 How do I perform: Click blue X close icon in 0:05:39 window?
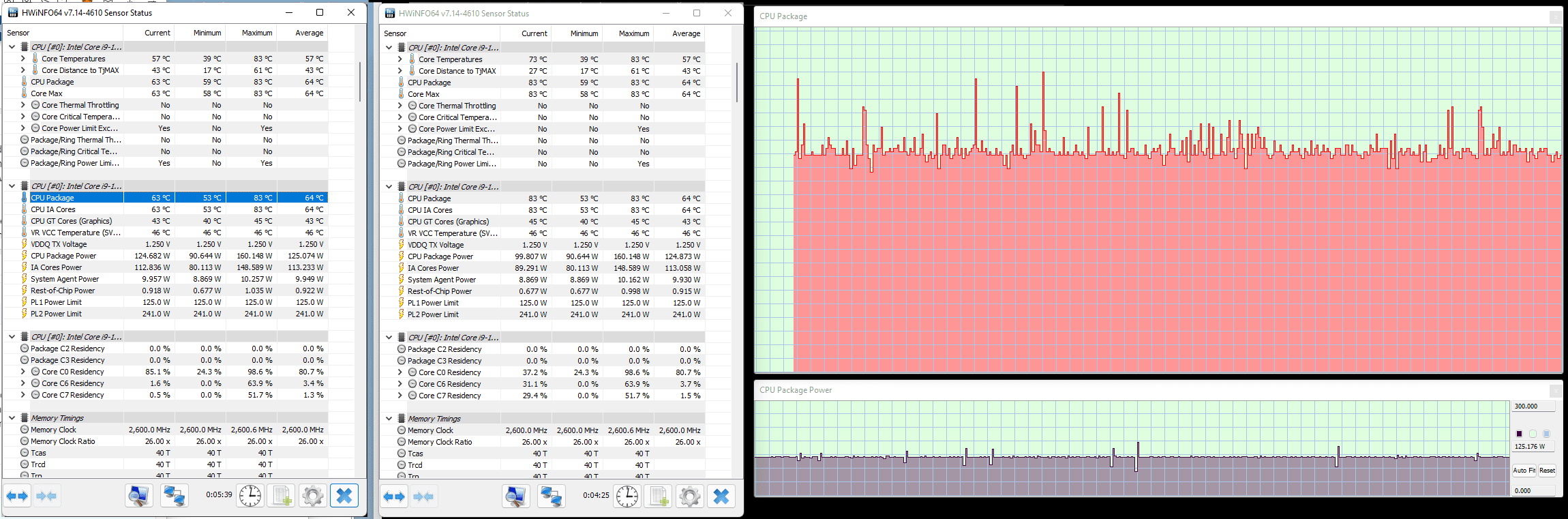(x=344, y=496)
